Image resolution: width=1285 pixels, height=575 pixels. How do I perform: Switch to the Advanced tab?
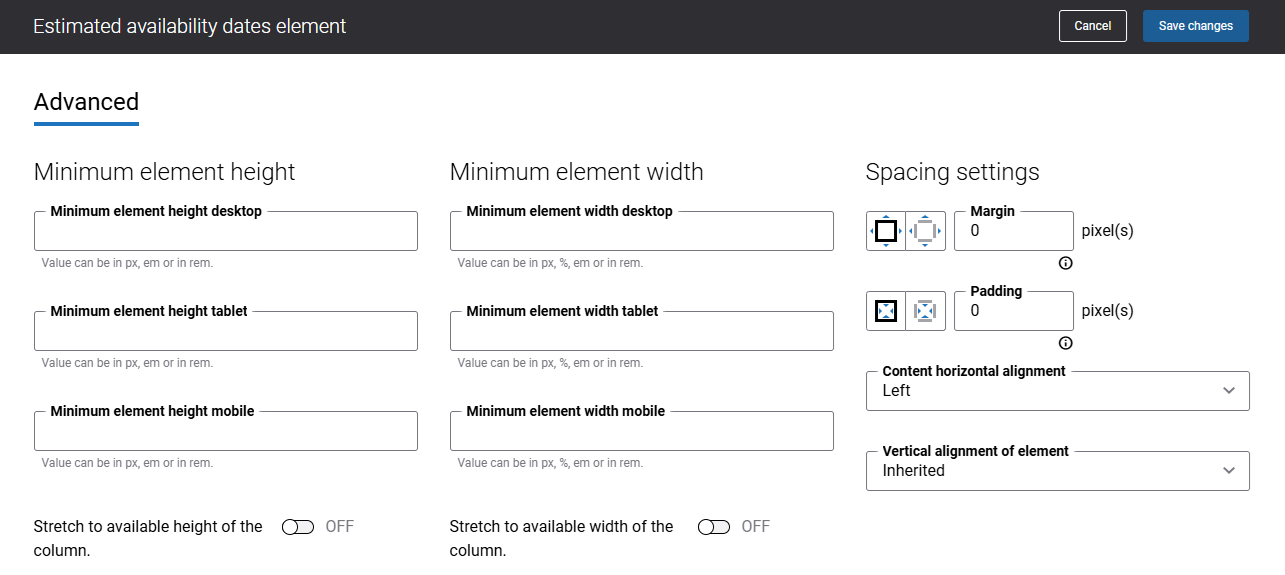[86, 102]
